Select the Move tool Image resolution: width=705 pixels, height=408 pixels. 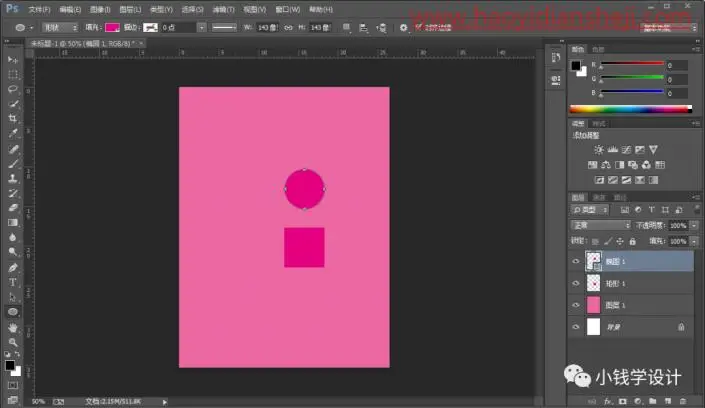[x=13, y=60]
